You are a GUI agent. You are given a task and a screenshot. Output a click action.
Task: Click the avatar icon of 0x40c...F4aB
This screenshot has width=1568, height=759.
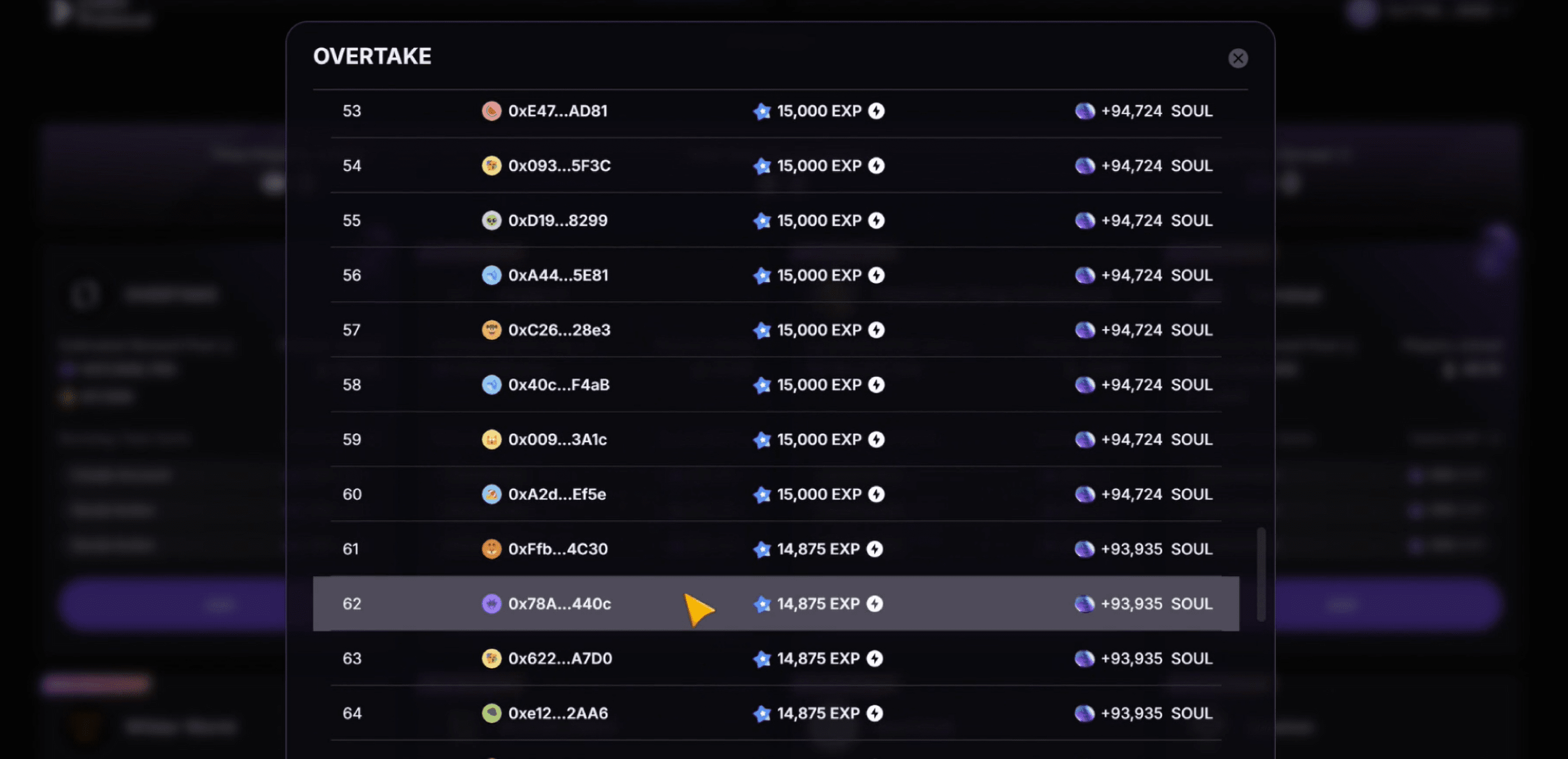(x=491, y=385)
